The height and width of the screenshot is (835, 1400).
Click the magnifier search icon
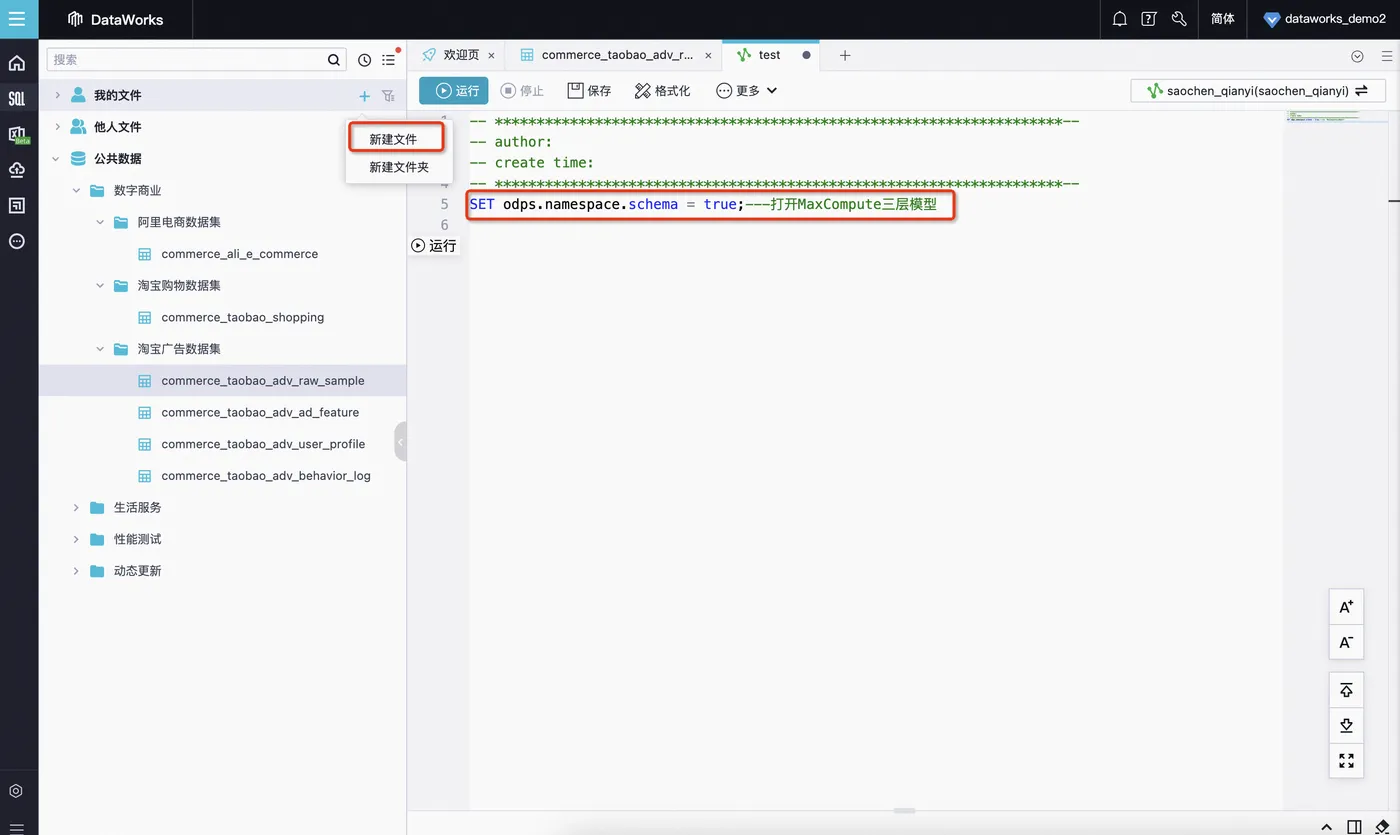click(x=334, y=60)
